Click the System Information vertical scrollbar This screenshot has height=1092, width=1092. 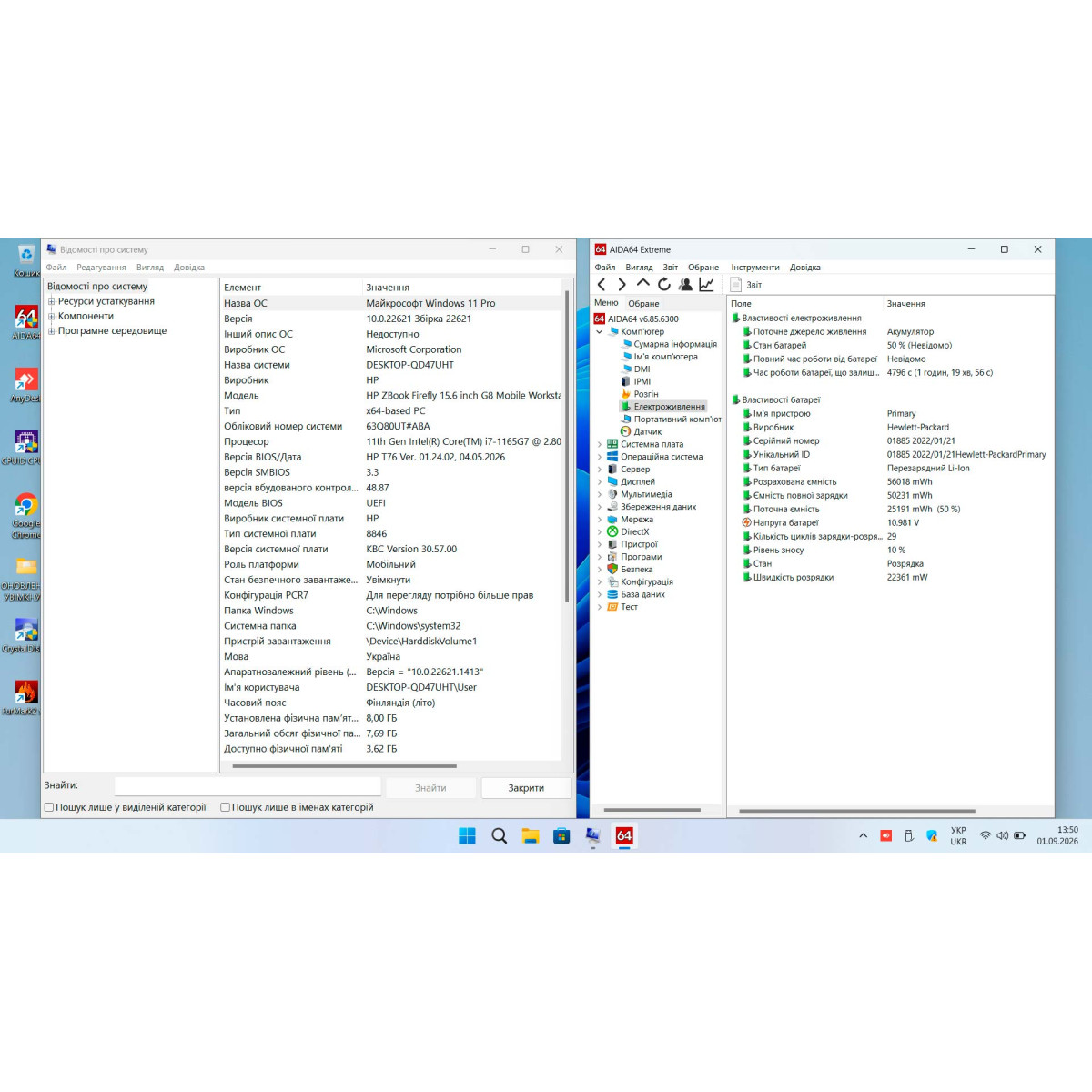(567, 446)
